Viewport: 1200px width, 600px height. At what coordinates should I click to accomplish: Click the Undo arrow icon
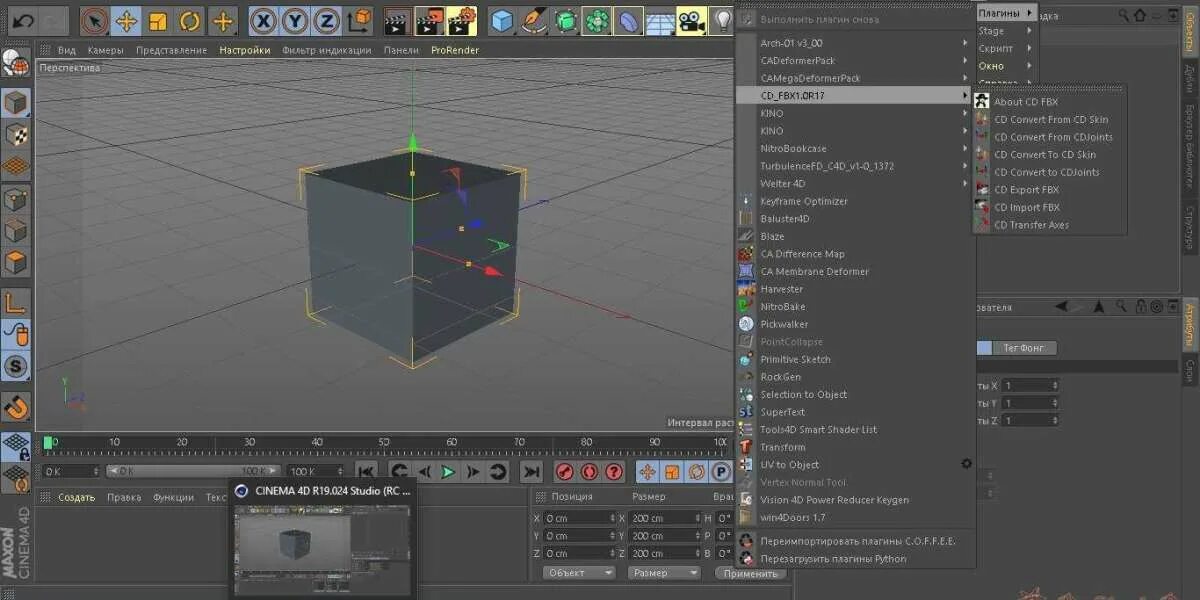coord(22,20)
